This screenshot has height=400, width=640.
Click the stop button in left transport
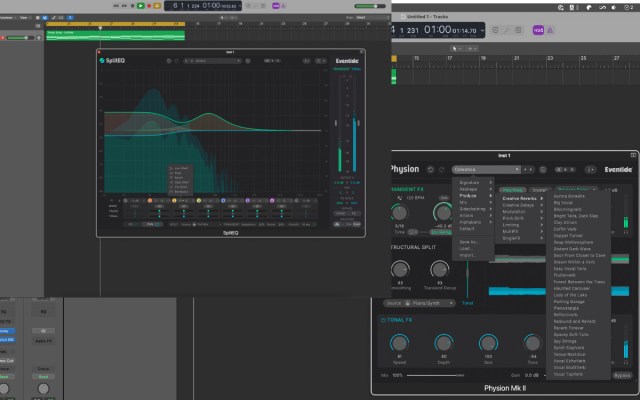[132, 6]
